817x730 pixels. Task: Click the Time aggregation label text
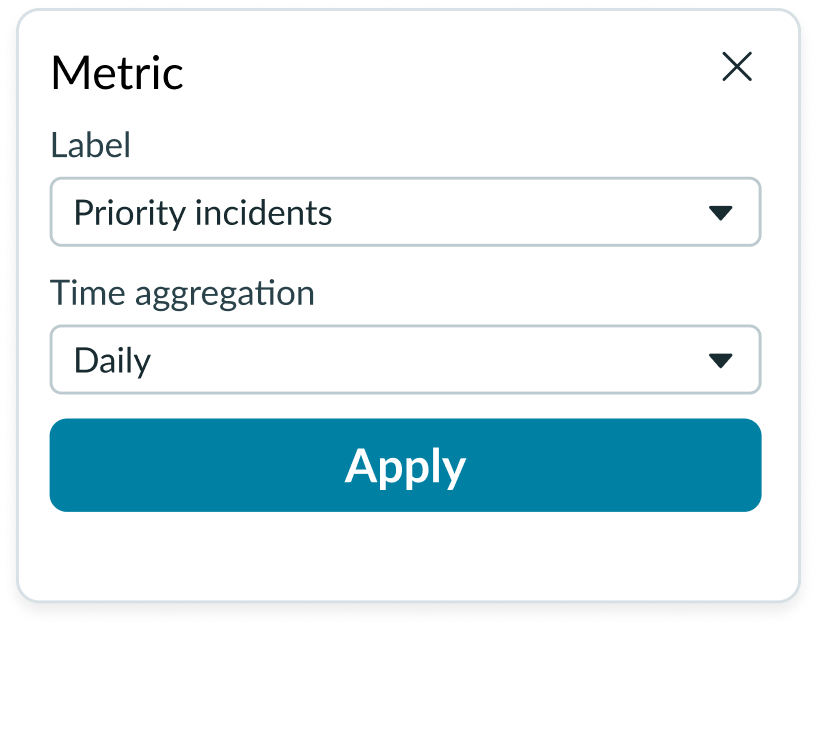[182, 293]
